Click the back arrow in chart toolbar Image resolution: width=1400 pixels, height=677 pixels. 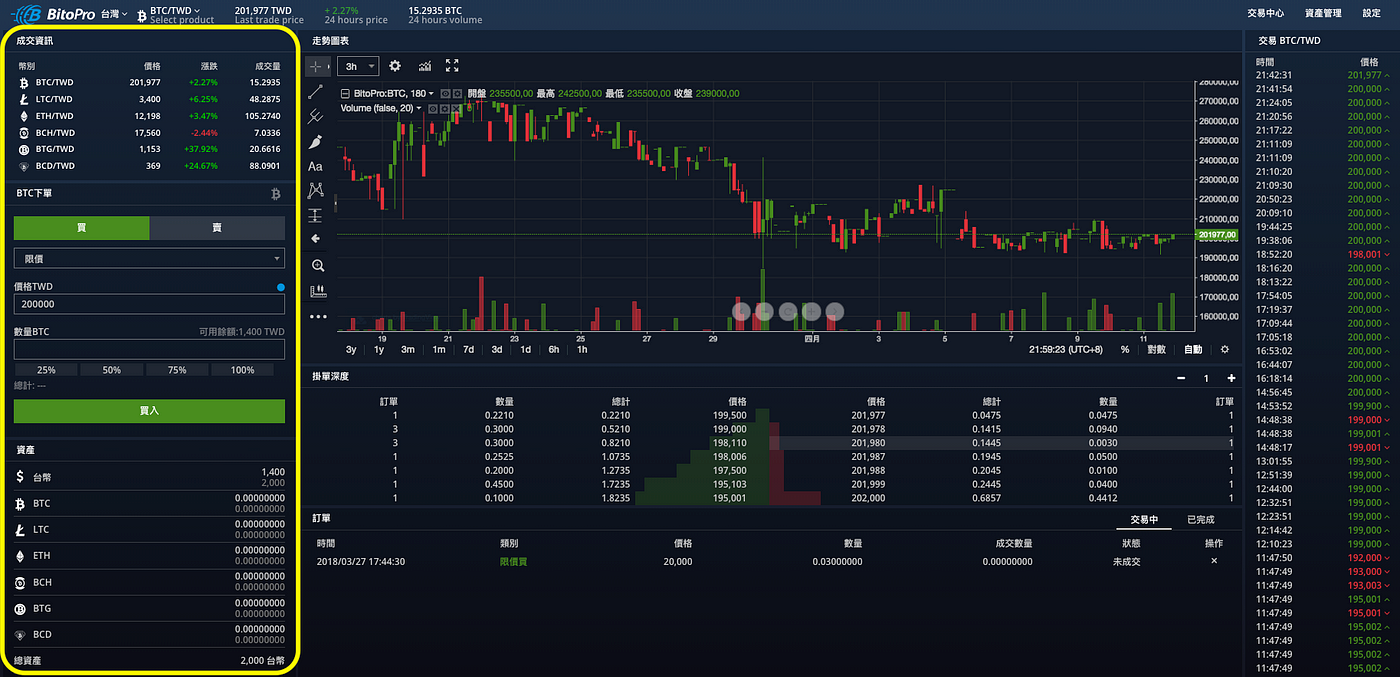tap(316, 239)
